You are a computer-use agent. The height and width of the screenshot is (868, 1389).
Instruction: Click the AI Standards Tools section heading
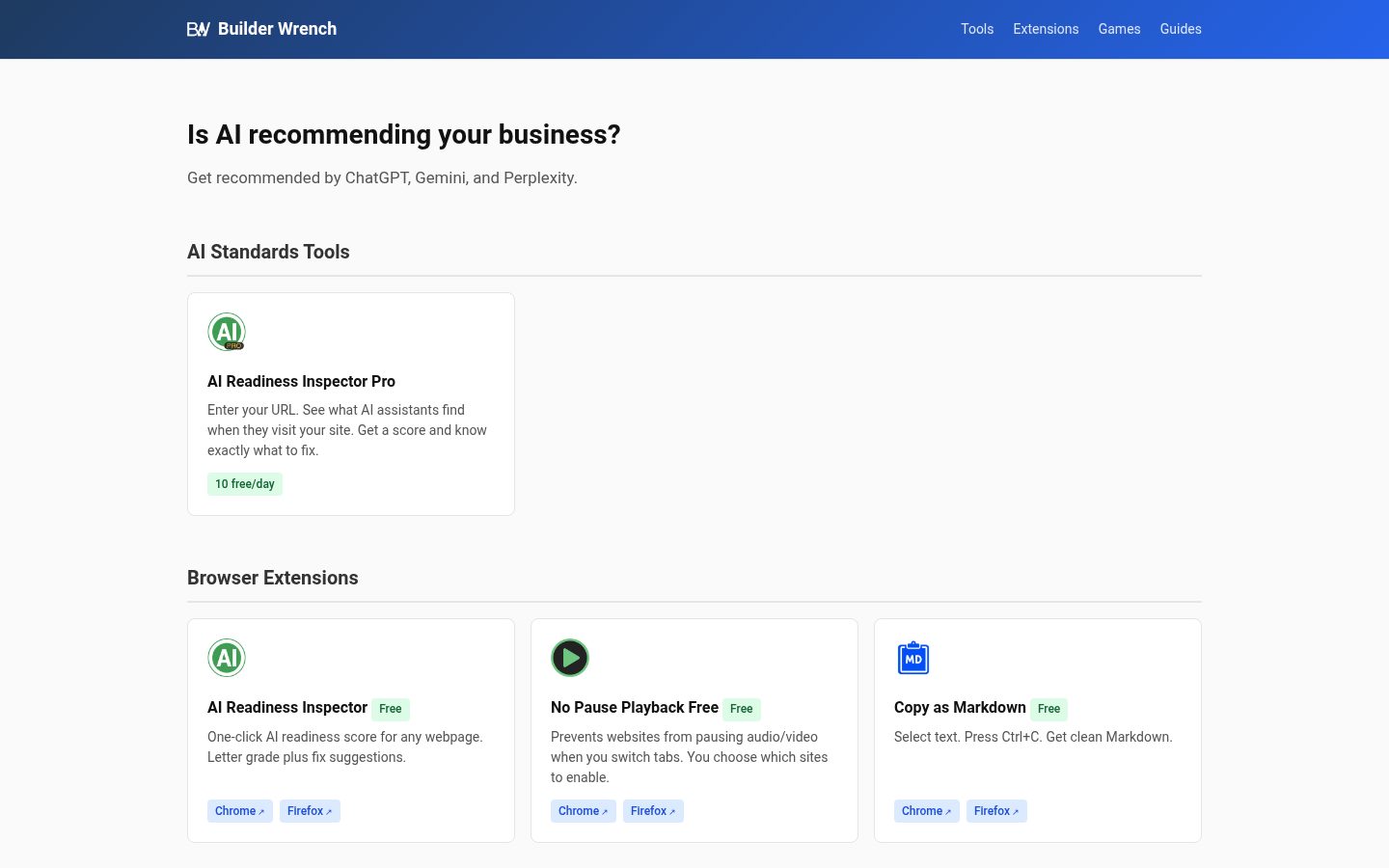pyautogui.click(x=268, y=252)
